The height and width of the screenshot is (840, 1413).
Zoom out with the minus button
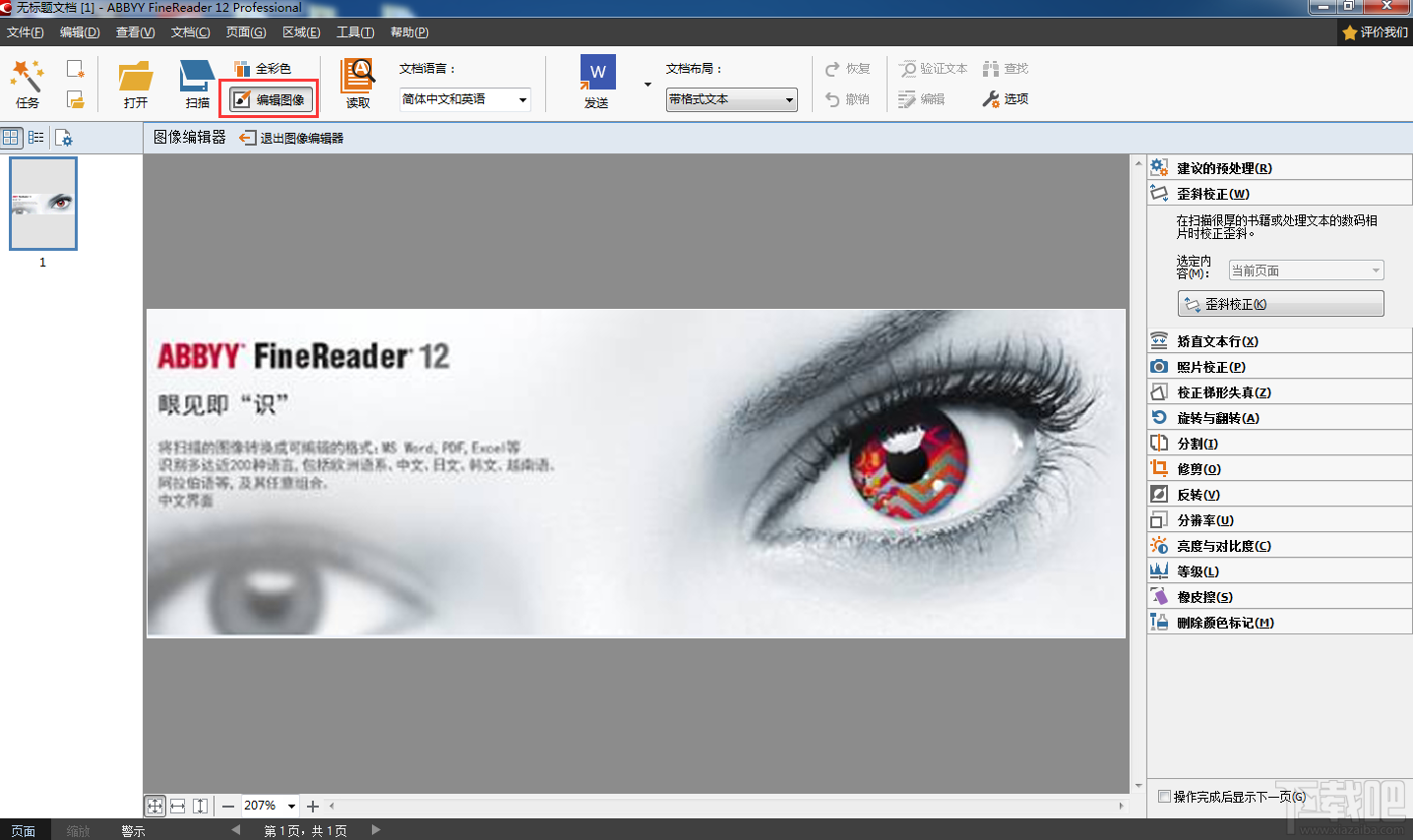click(228, 806)
